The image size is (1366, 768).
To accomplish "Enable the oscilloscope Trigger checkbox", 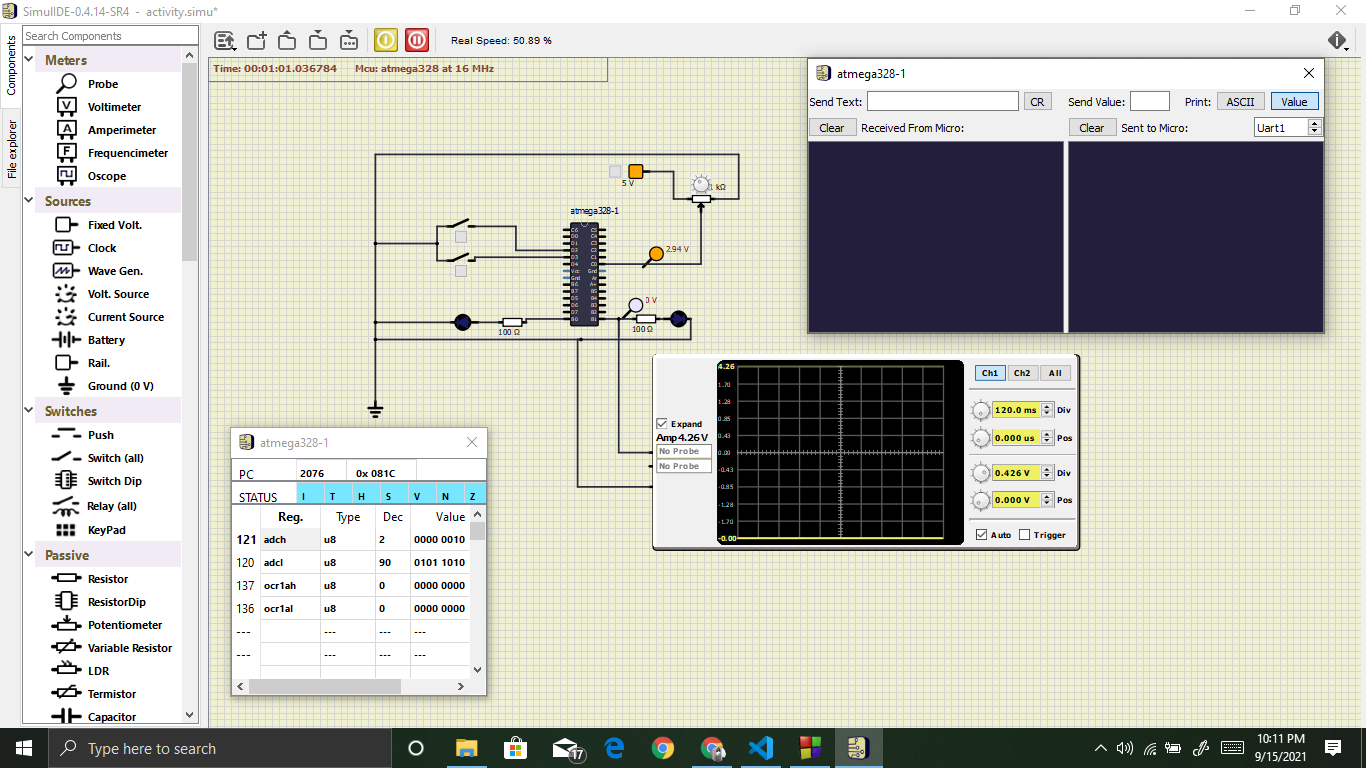I will tap(1025, 535).
